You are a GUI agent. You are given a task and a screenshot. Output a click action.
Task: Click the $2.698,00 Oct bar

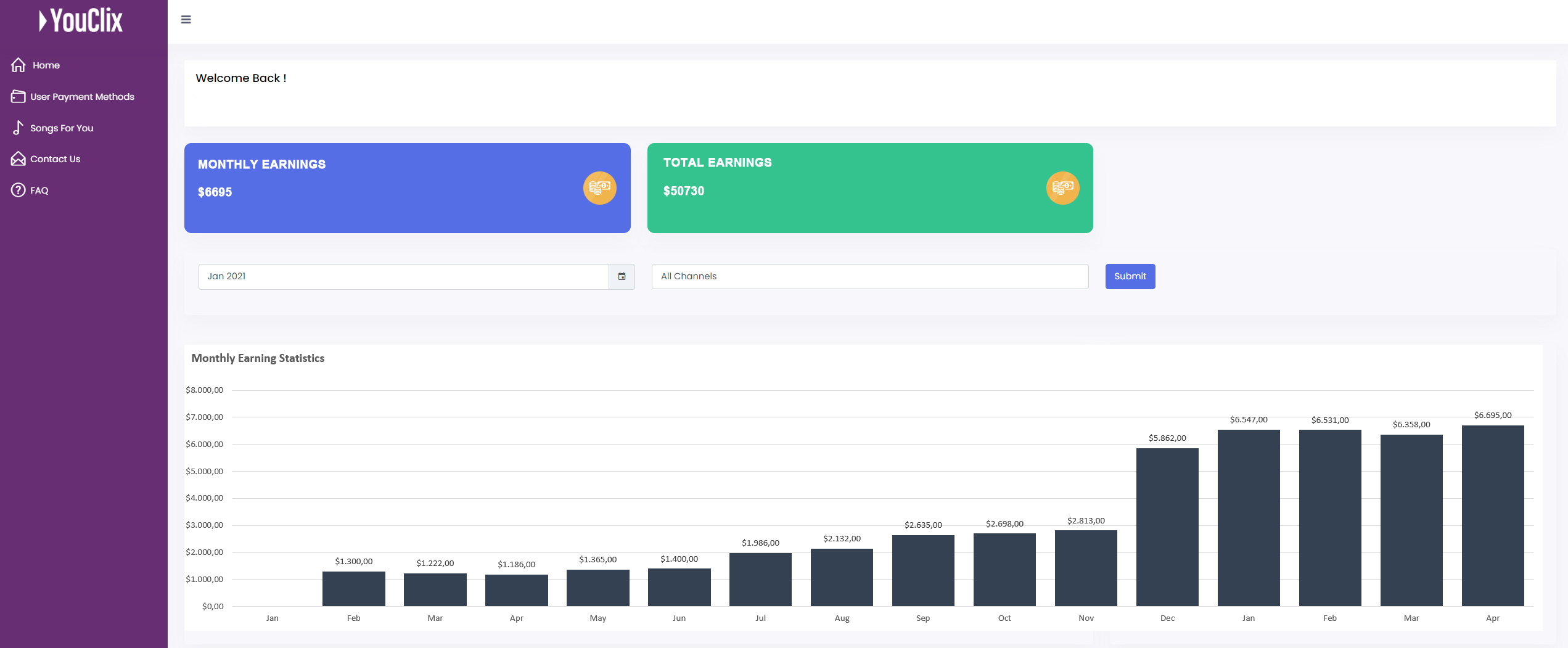point(1004,570)
